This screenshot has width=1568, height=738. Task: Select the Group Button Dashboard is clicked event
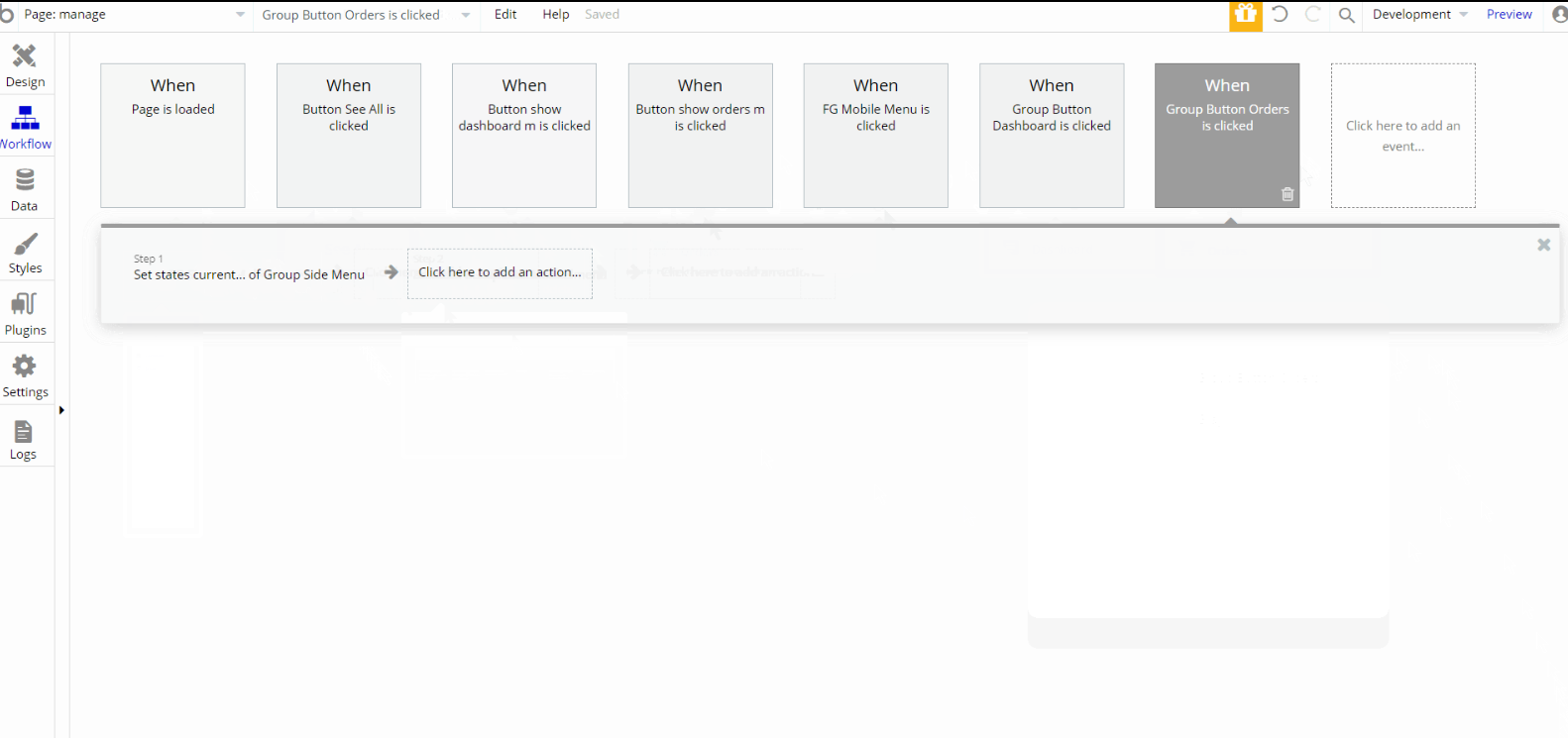(x=1052, y=136)
